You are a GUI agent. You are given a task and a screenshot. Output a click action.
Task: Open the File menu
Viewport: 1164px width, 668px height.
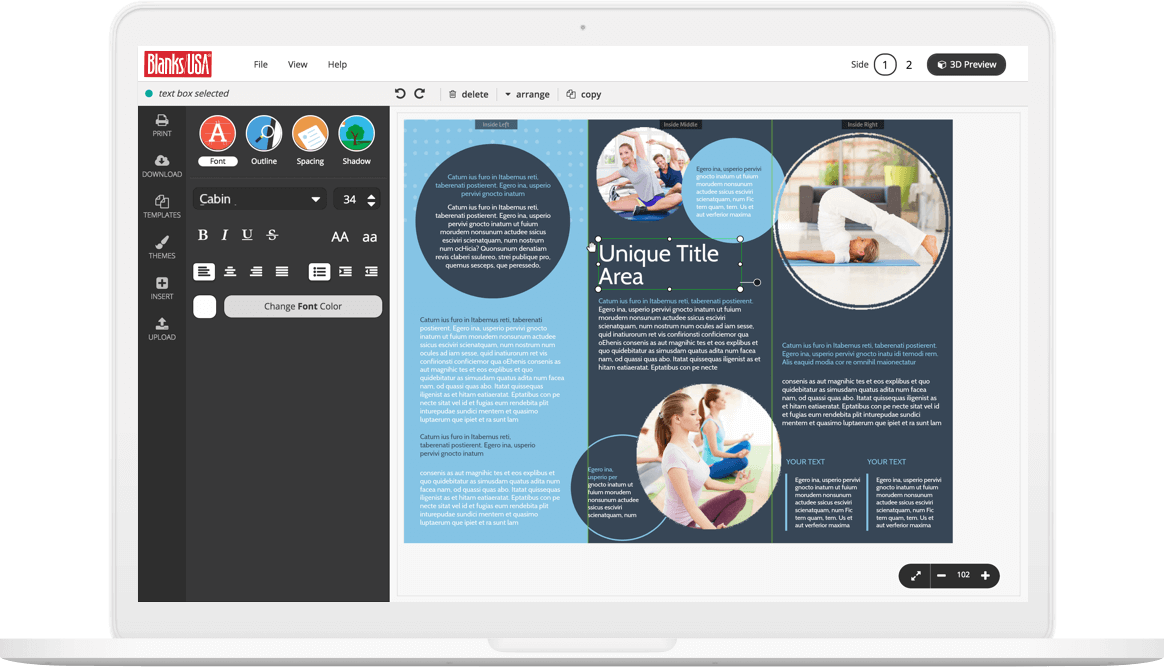click(x=261, y=64)
